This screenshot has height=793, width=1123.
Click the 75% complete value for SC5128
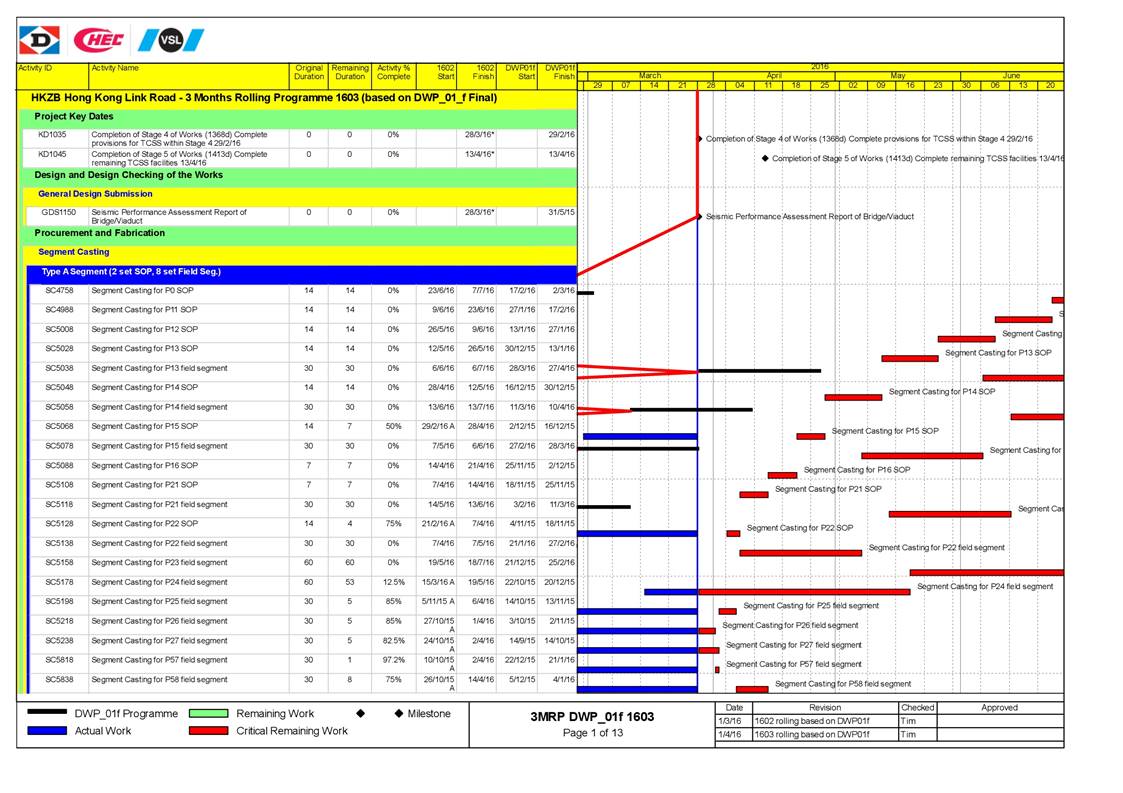(x=393, y=524)
